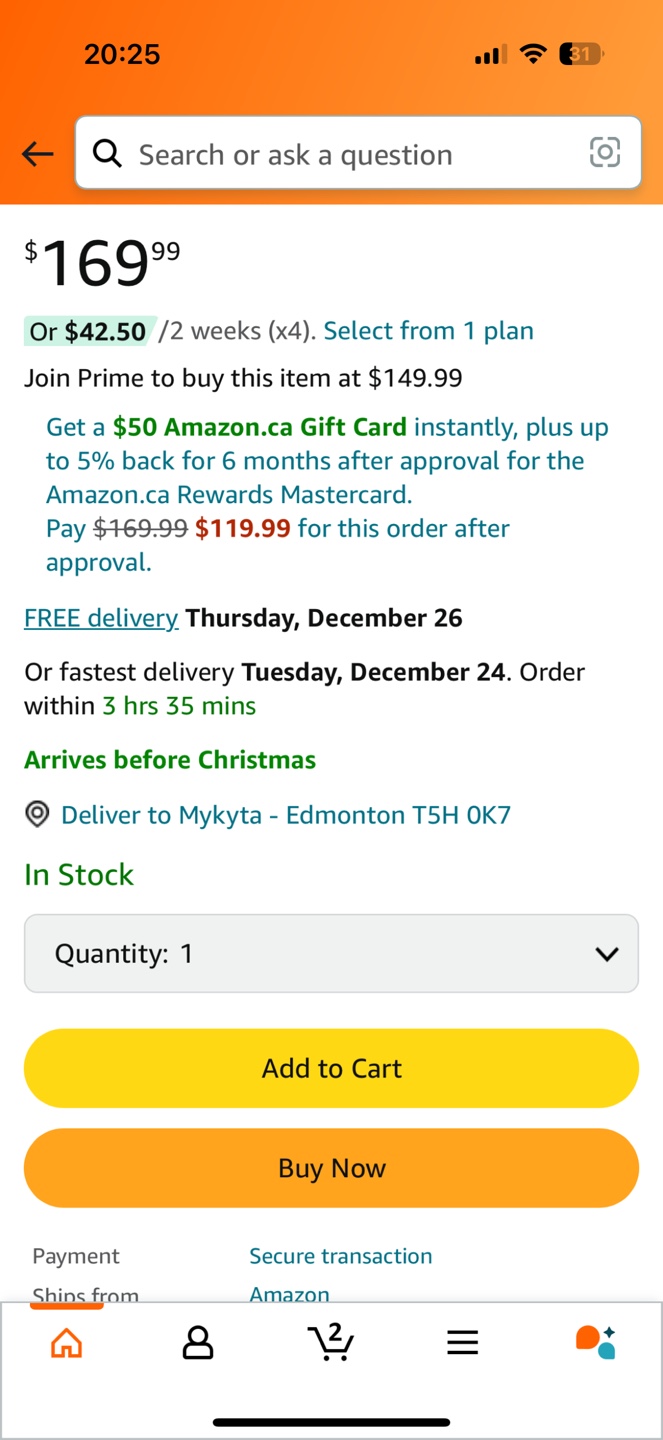This screenshot has height=1440, width=663.
Task: Open the Home tab icon
Action: tap(66, 1343)
